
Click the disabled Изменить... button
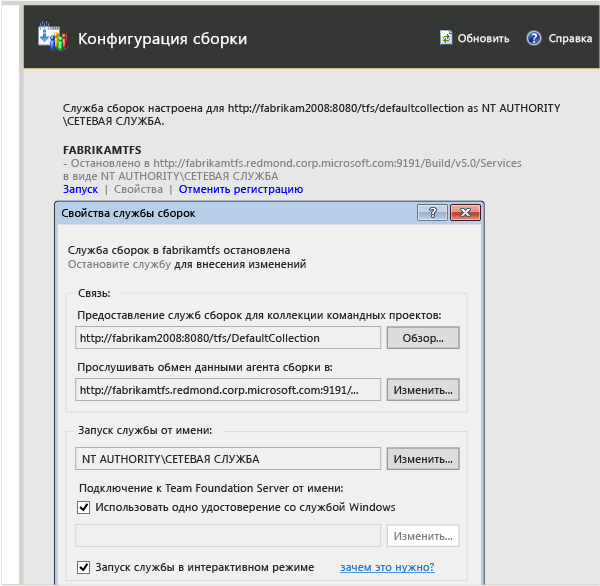coord(423,536)
